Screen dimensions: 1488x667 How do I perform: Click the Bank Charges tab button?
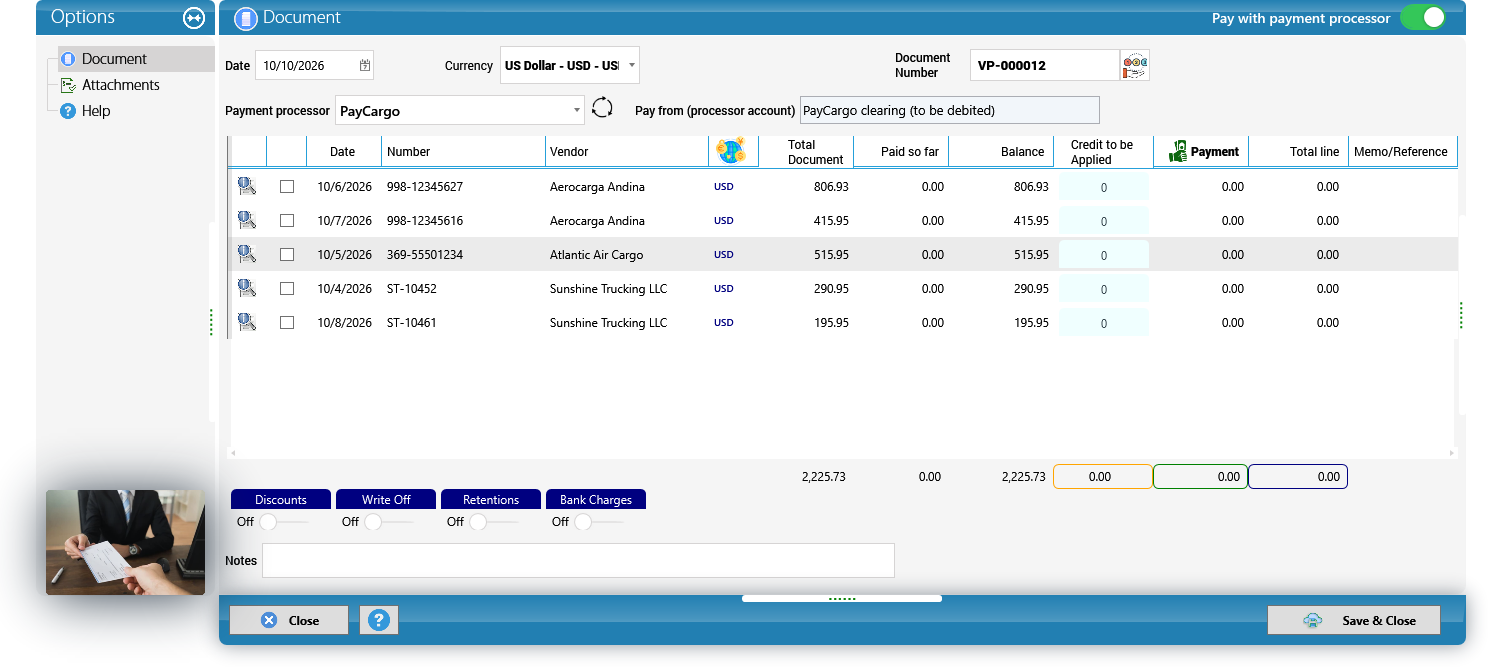pyautogui.click(x=596, y=499)
